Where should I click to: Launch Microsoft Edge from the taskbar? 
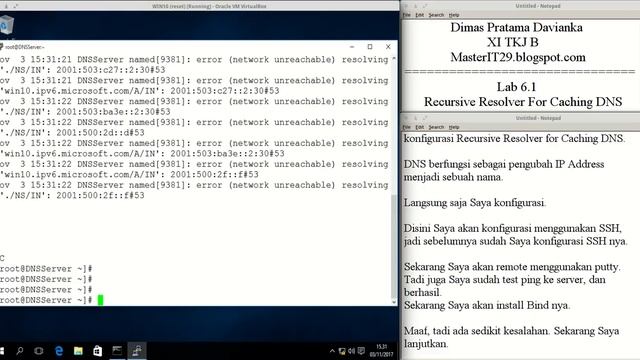click(x=59, y=351)
